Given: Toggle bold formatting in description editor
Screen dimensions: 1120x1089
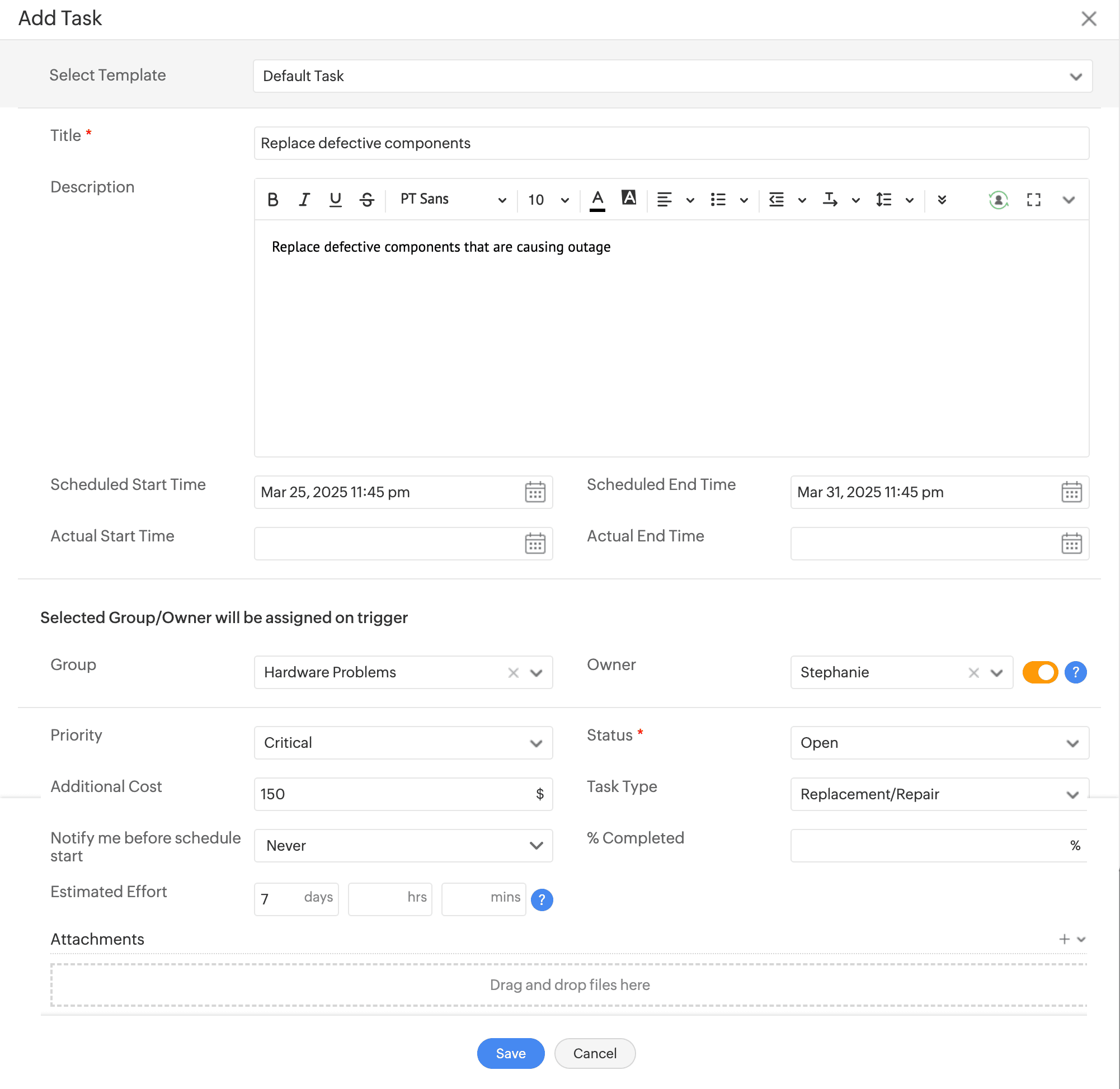Looking at the screenshot, I should pyautogui.click(x=273, y=200).
